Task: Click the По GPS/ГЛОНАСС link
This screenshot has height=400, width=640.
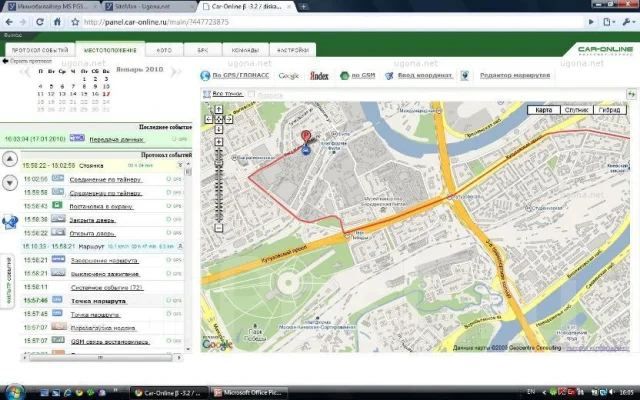Action: point(240,76)
